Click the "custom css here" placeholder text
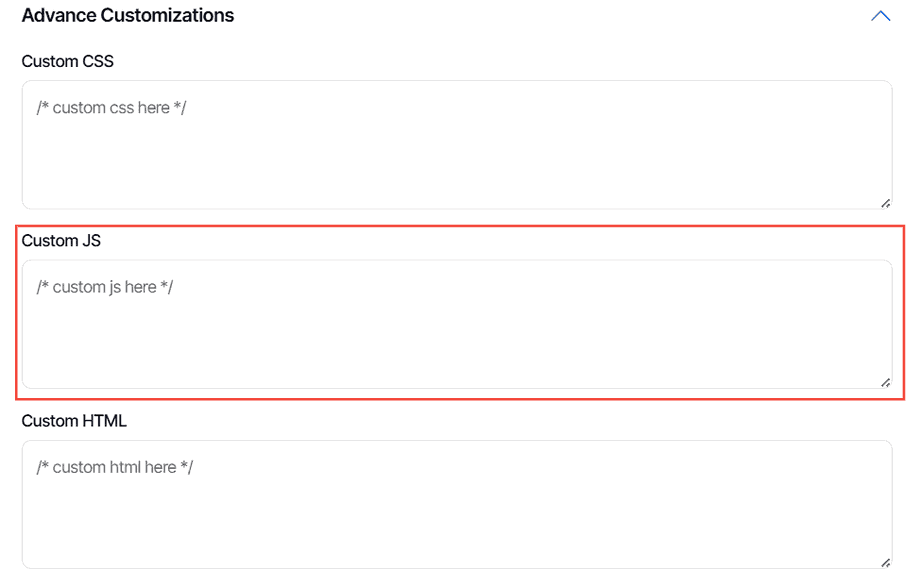The image size is (920, 587). click(x=111, y=108)
